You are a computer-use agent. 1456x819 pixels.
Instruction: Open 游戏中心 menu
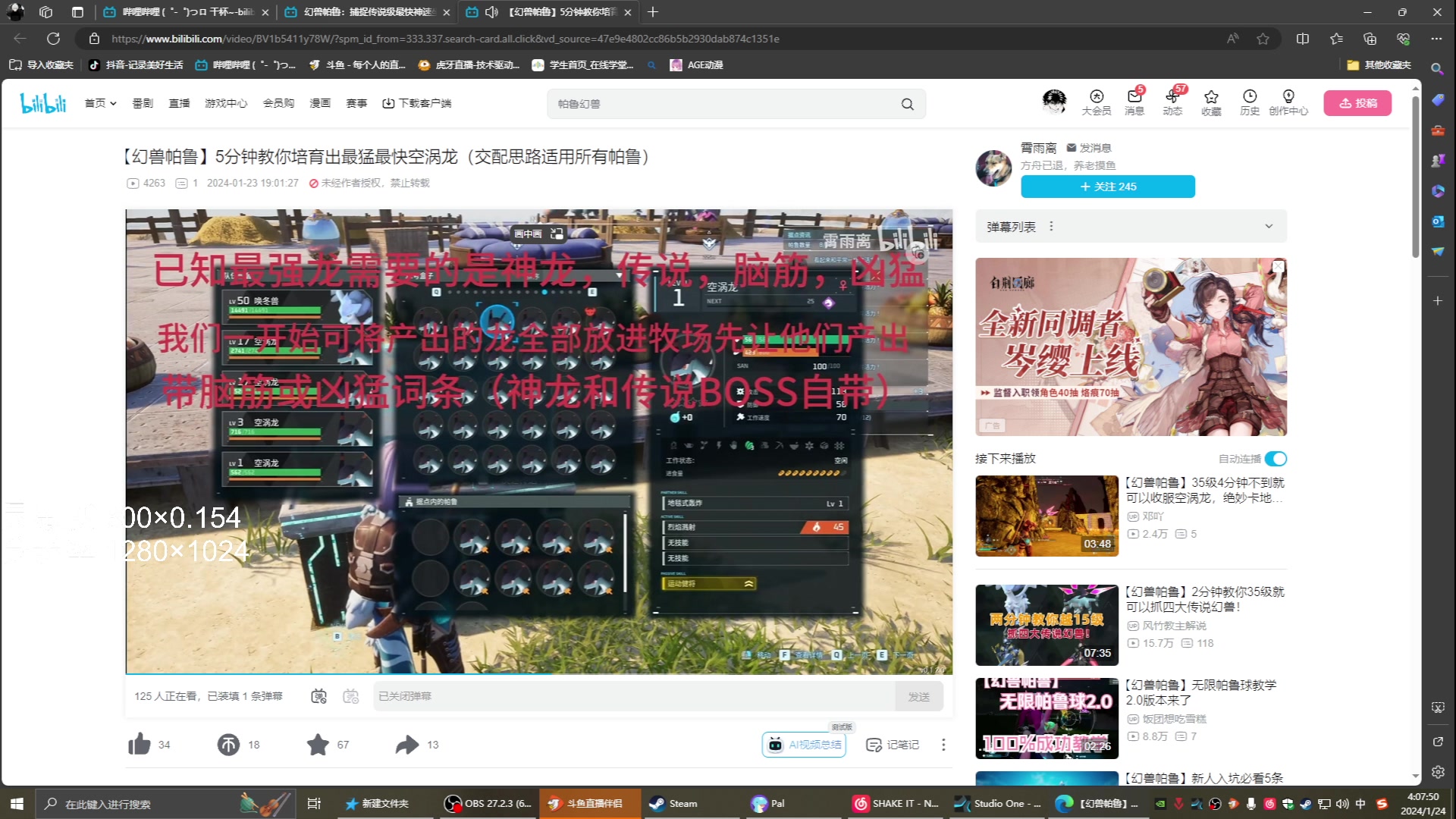pos(226,103)
